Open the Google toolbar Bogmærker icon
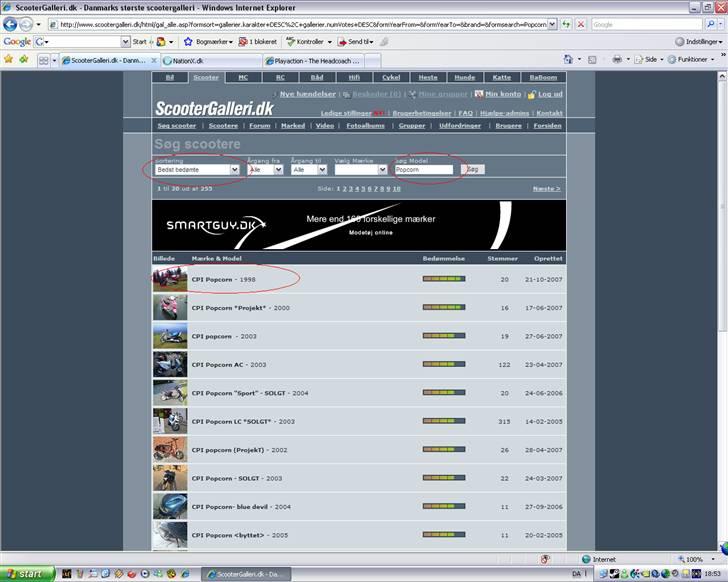This screenshot has width=728, height=582. tap(188, 42)
